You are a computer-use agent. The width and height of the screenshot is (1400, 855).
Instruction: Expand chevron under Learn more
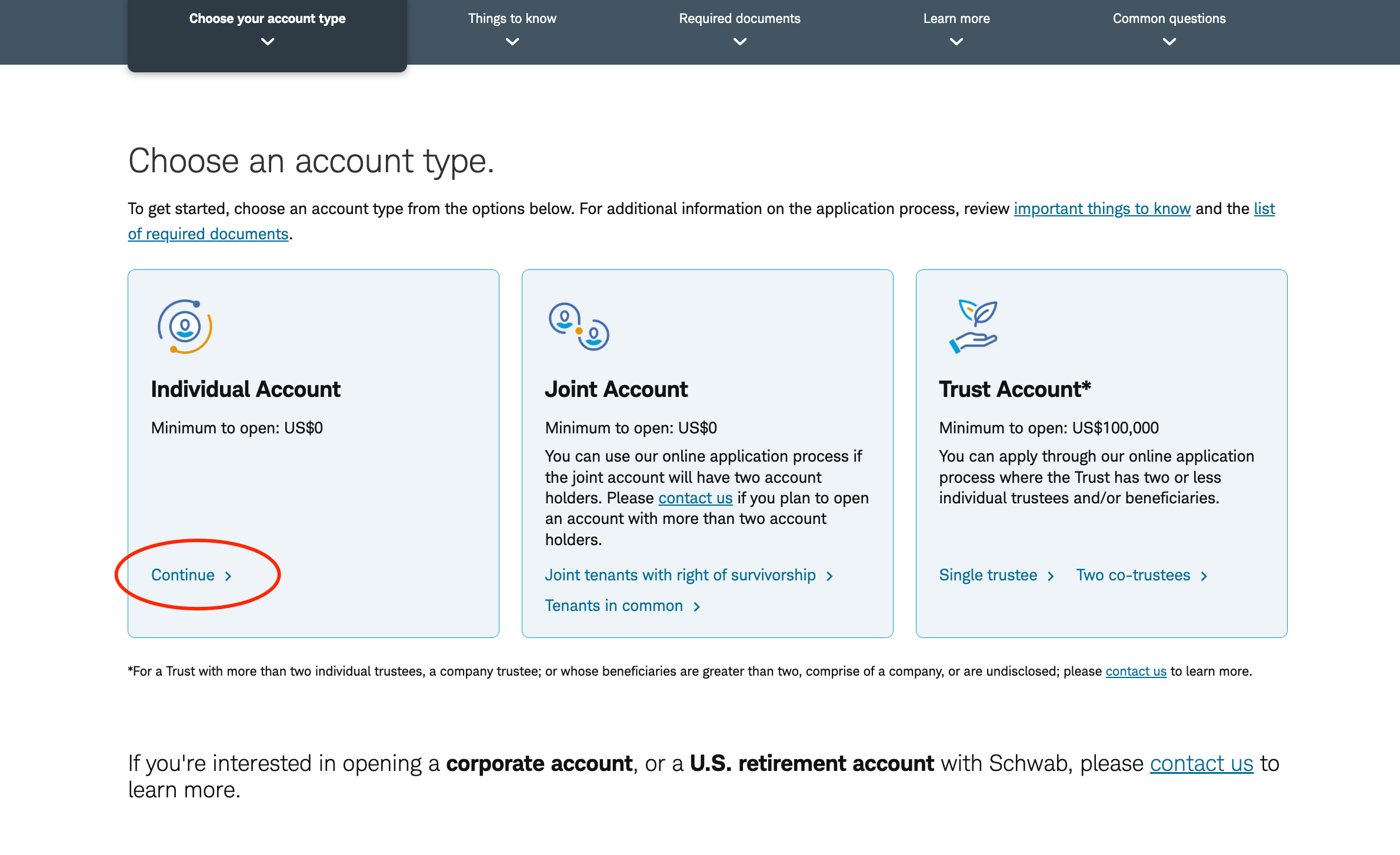click(x=956, y=42)
